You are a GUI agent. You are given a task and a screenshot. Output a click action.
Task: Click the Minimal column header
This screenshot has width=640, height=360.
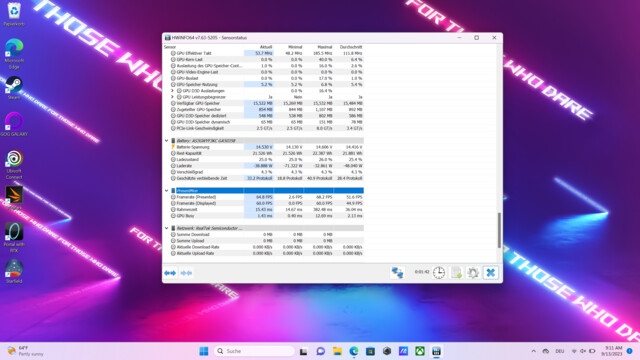click(x=295, y=47)
